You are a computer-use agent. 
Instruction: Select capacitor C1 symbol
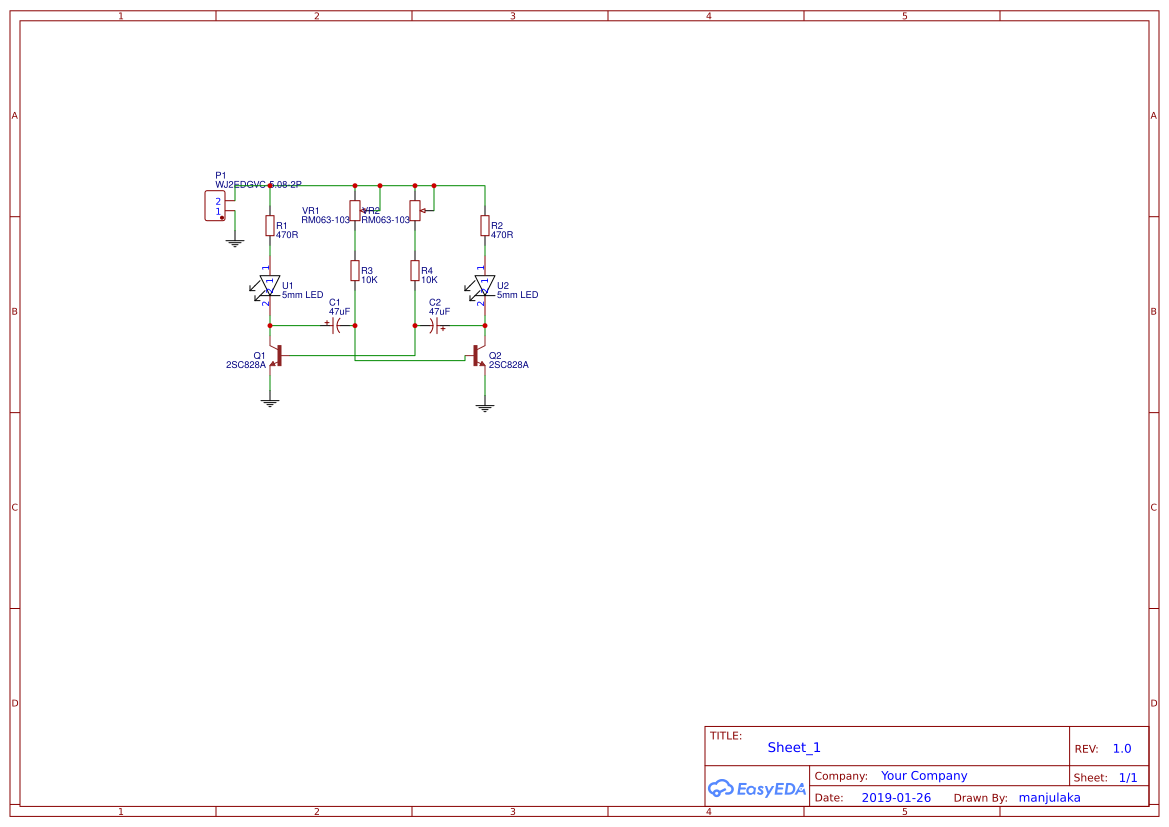(335, 326)
